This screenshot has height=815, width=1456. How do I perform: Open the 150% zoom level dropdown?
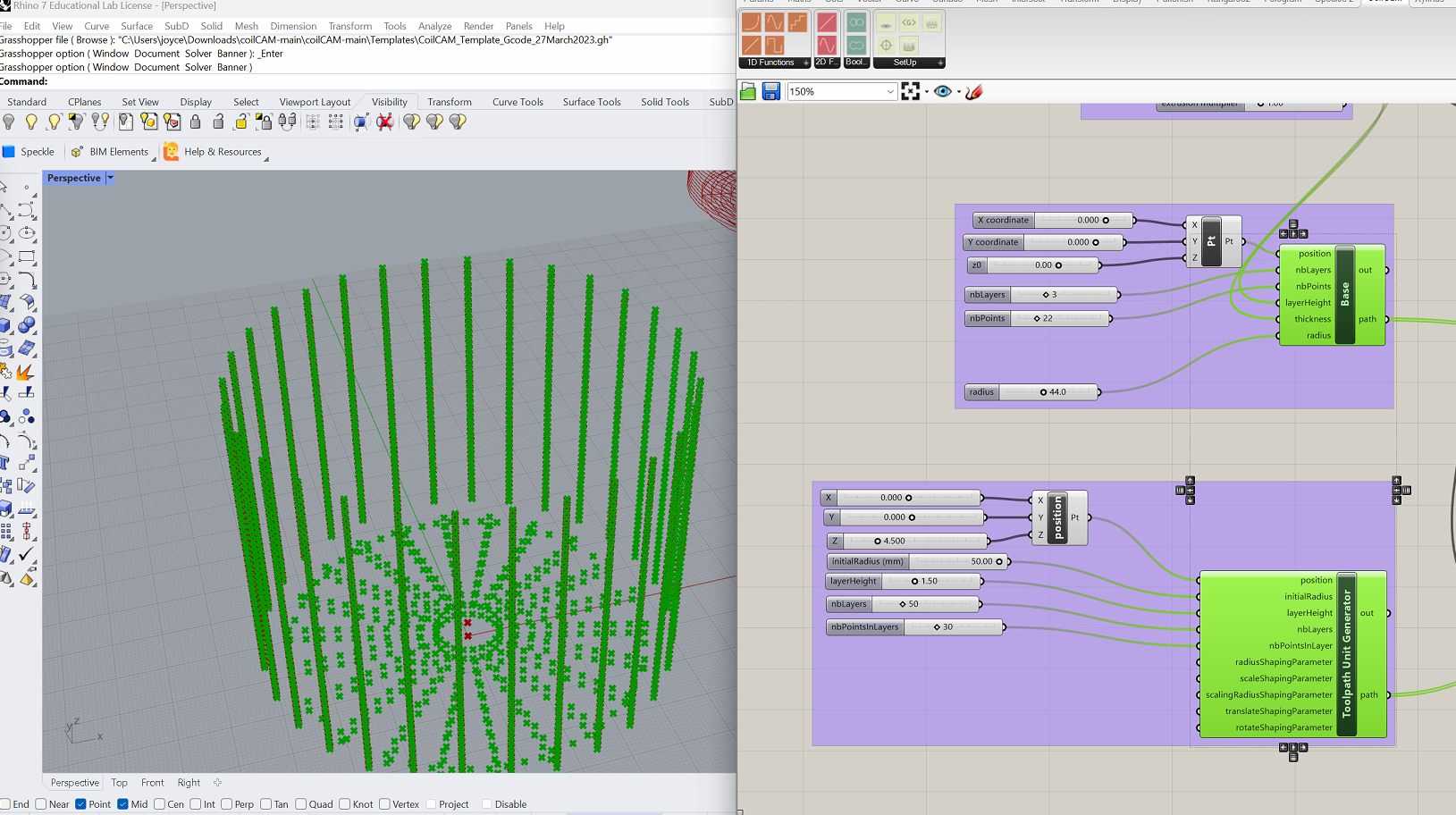click(890, 91)
